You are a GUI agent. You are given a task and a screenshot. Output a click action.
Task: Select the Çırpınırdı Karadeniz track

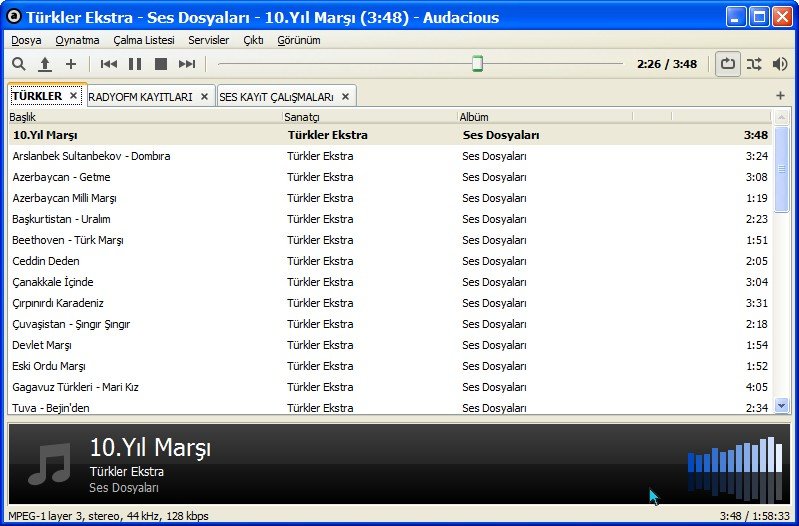click(x=390, y=303)
